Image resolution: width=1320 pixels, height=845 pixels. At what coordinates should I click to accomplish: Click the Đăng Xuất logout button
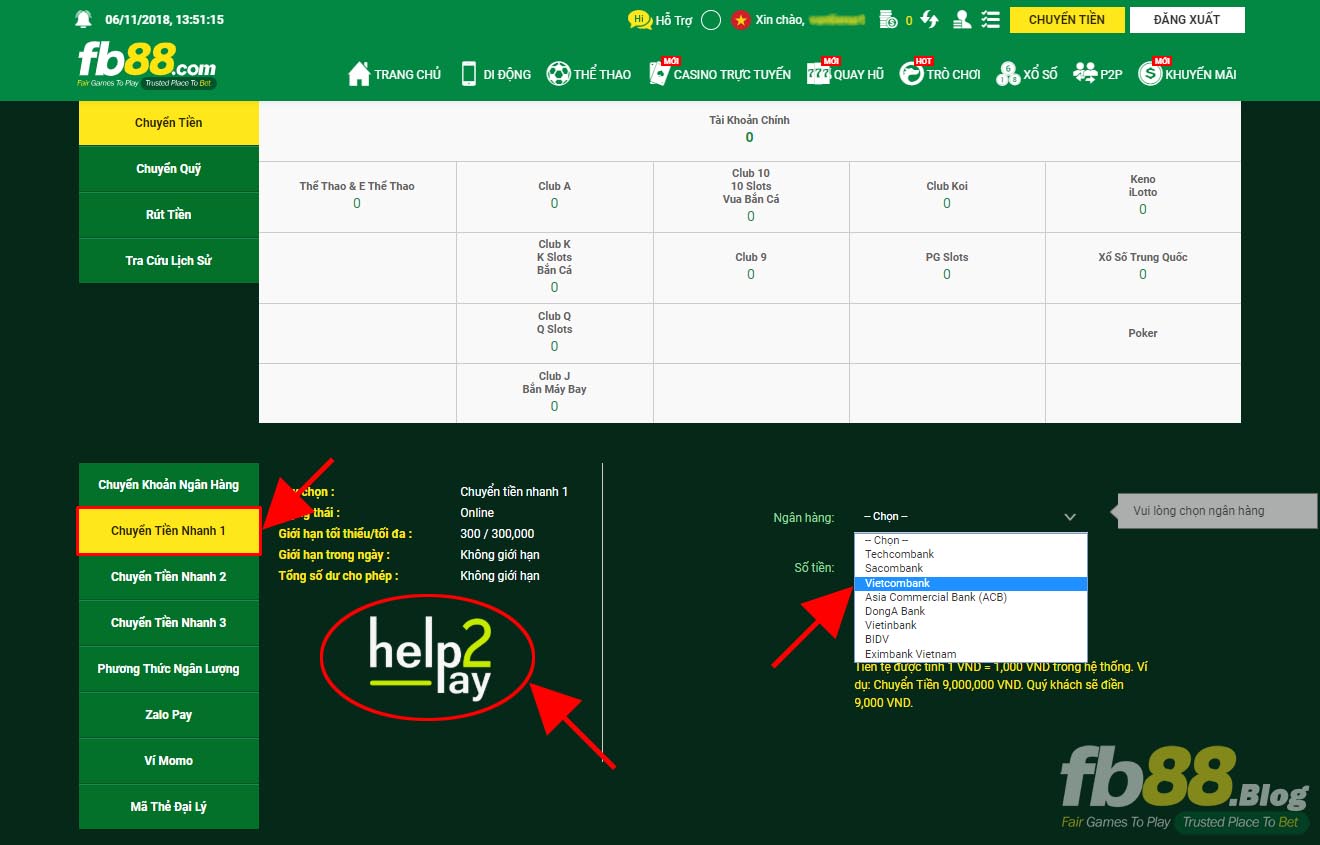(1186, 20)
